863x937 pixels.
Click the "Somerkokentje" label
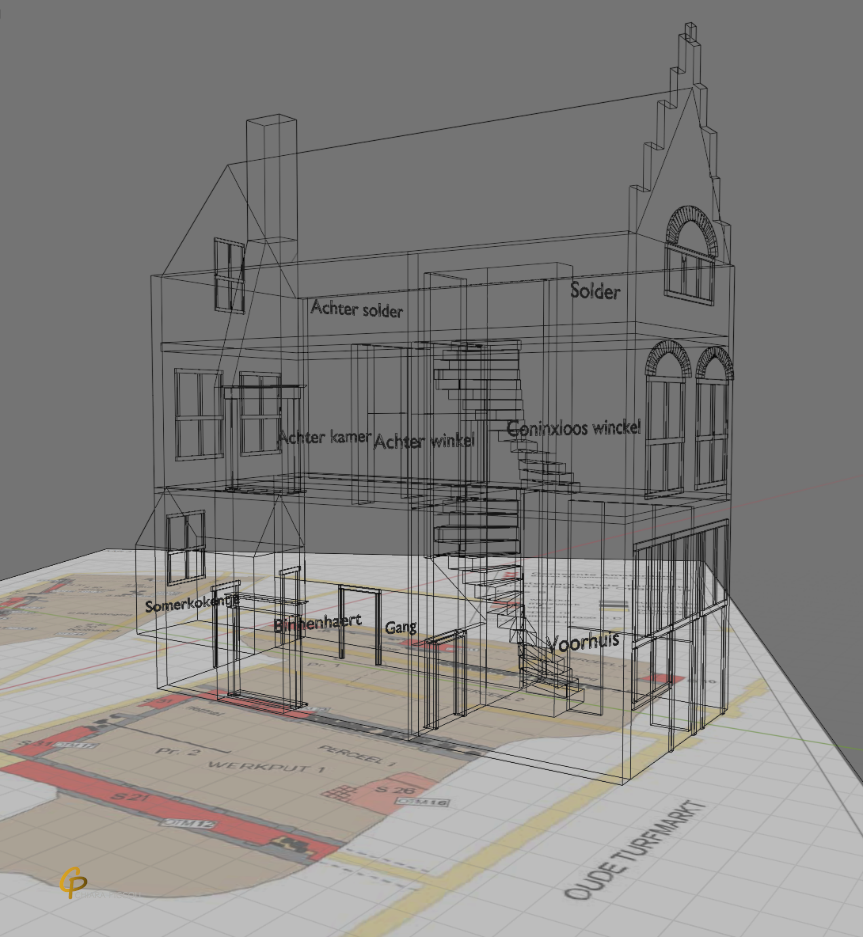coord(192,604)
